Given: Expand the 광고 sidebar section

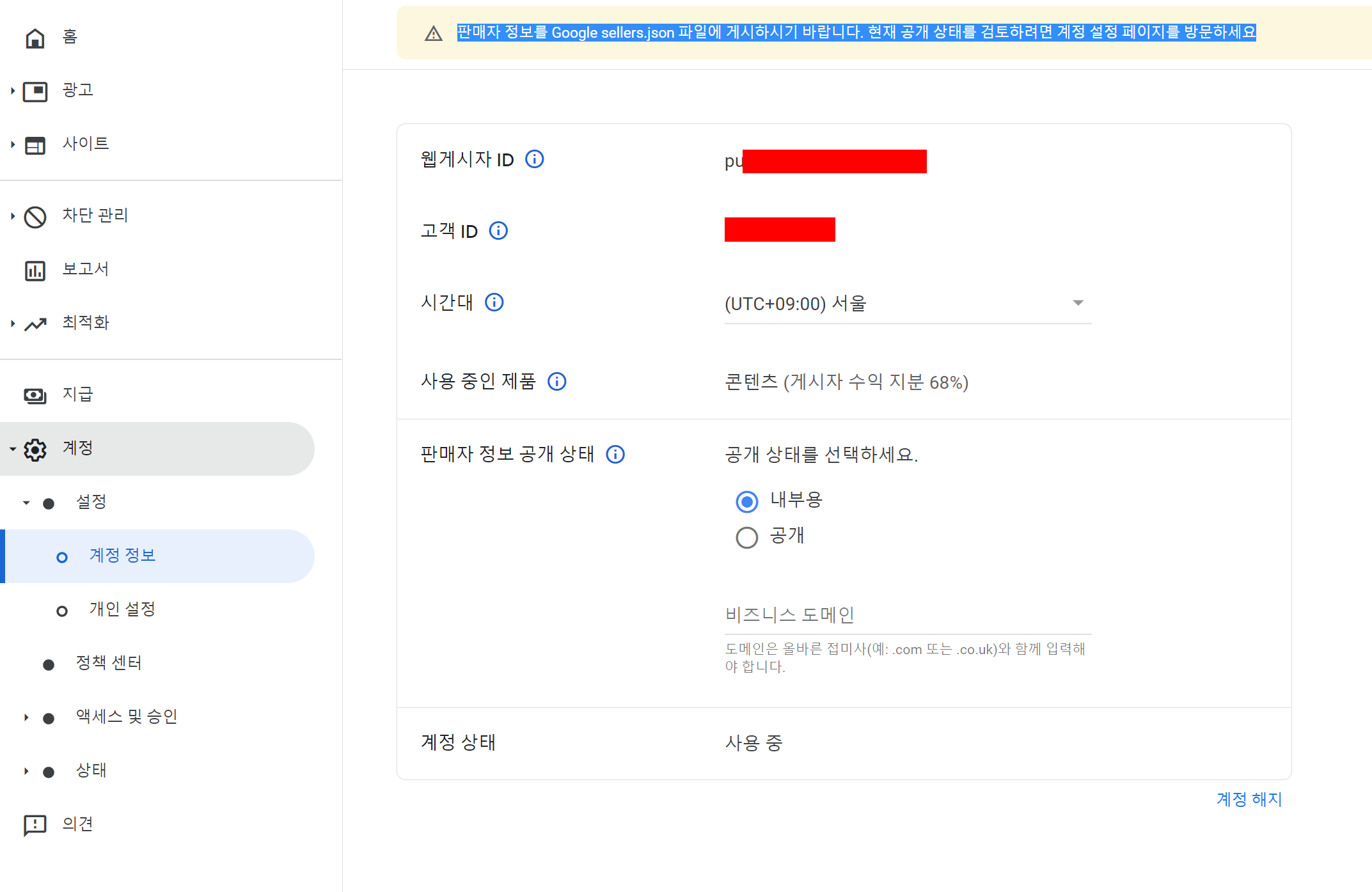Looking at the screenshot, I should coord(13,91).
